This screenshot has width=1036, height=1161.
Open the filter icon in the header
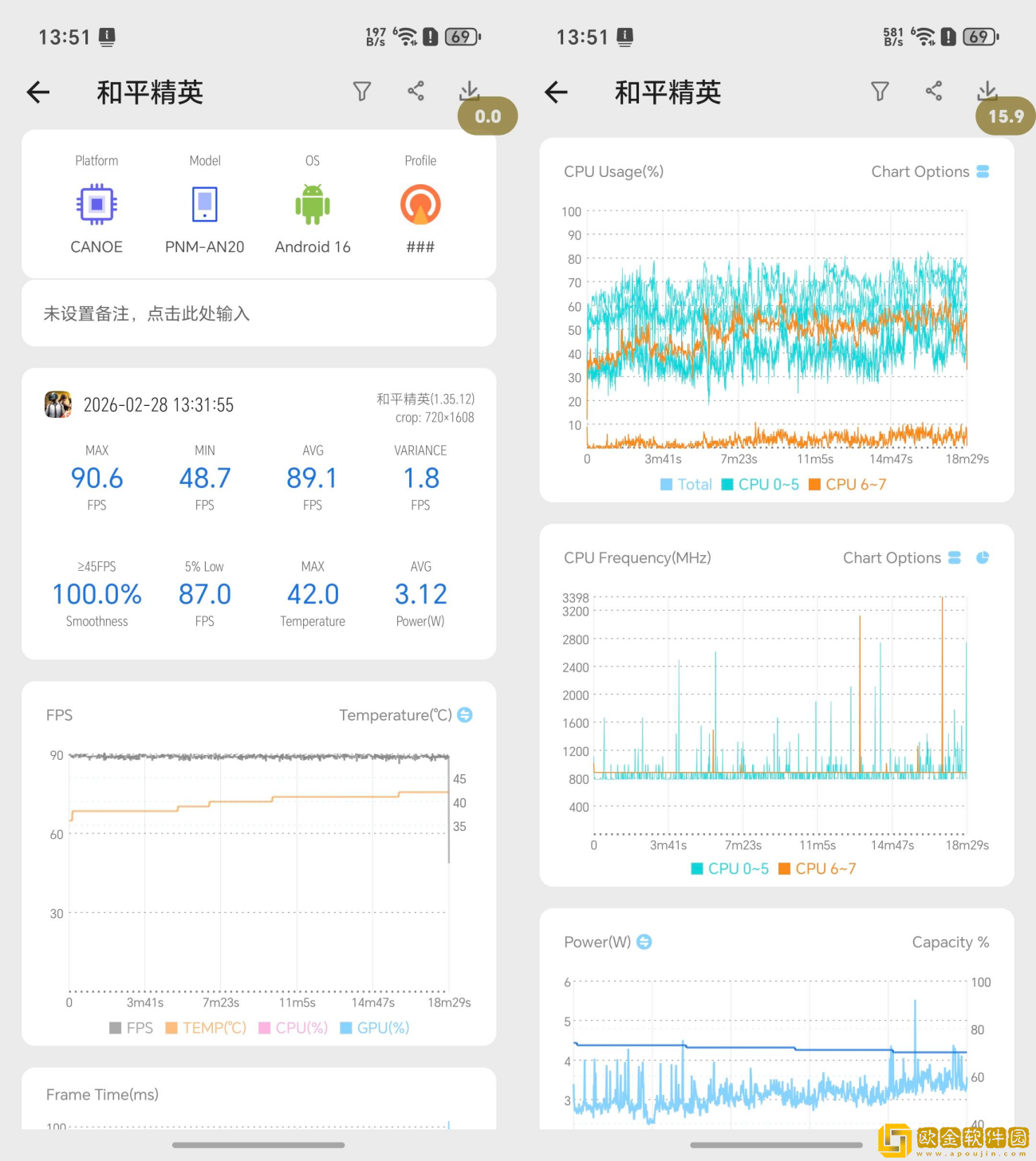click(362, 91)
